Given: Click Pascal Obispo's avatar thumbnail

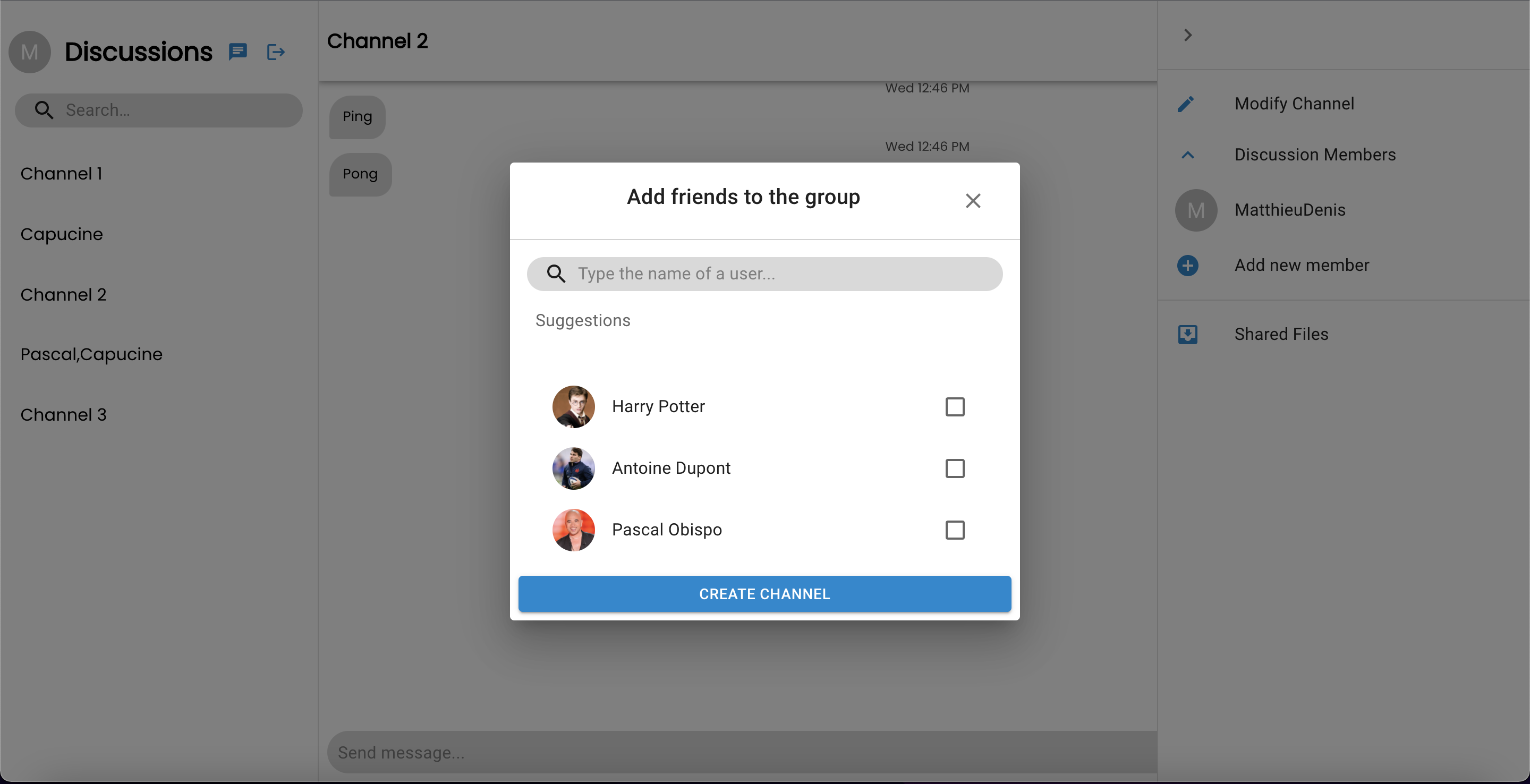Looking at the screenshot, I should click(573, 530).
